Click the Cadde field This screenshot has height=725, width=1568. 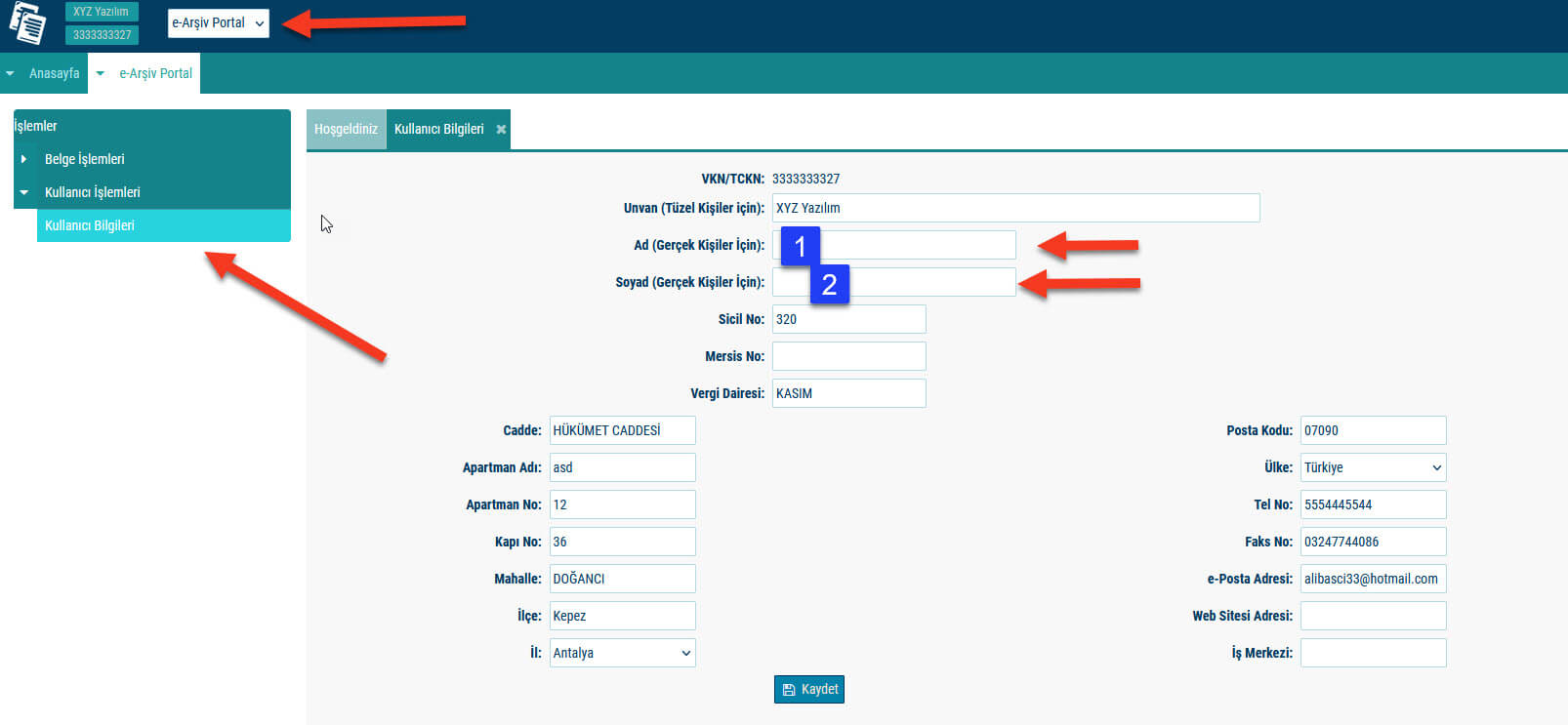tap(622, 430)
